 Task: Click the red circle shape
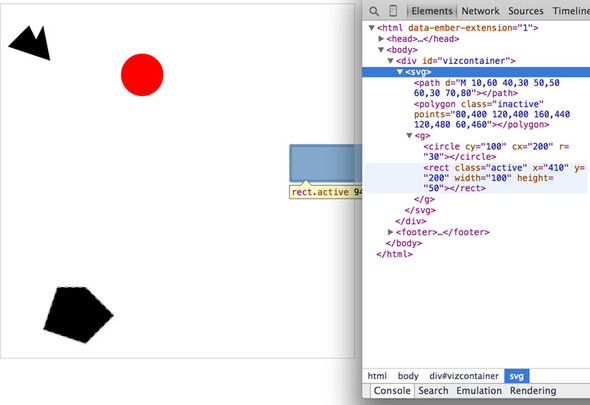click(x=142, y=75)
